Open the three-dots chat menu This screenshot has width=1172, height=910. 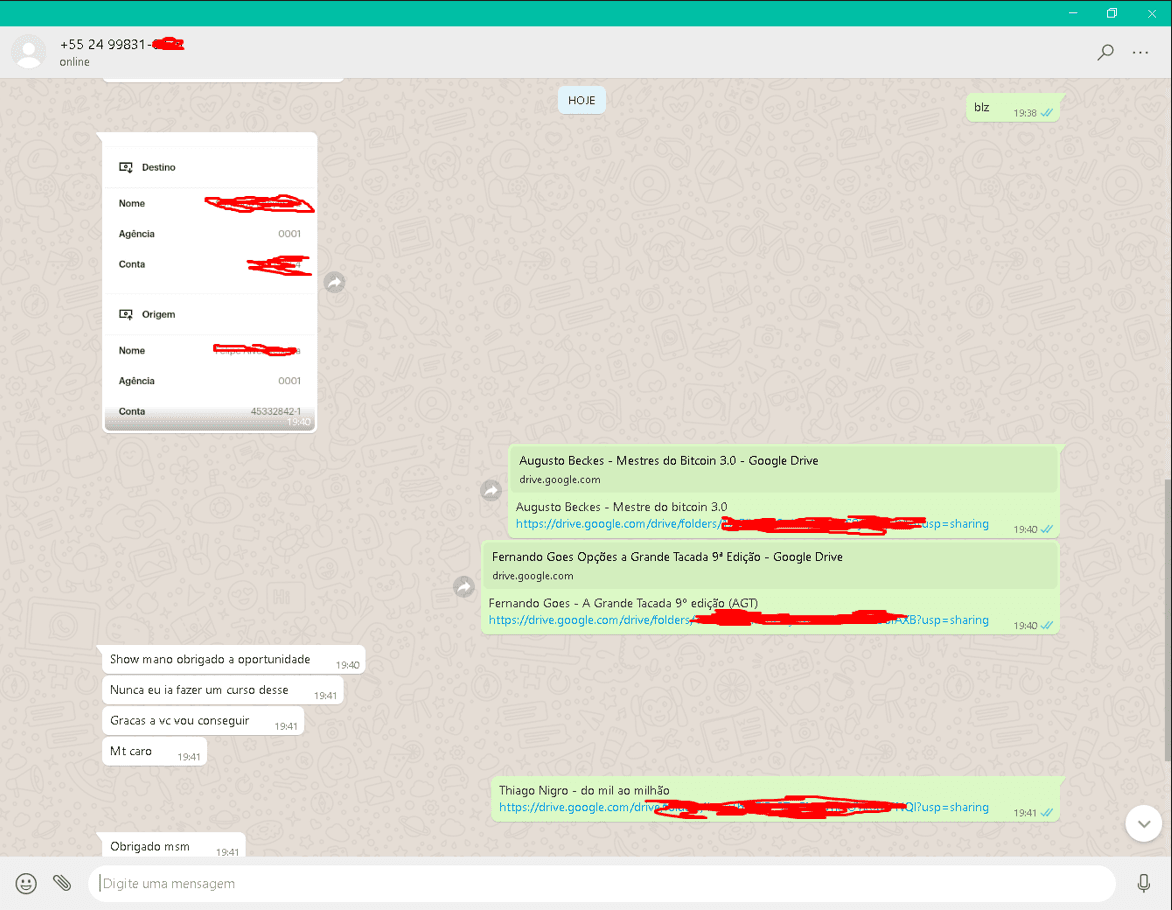[x=1140, y=52]
